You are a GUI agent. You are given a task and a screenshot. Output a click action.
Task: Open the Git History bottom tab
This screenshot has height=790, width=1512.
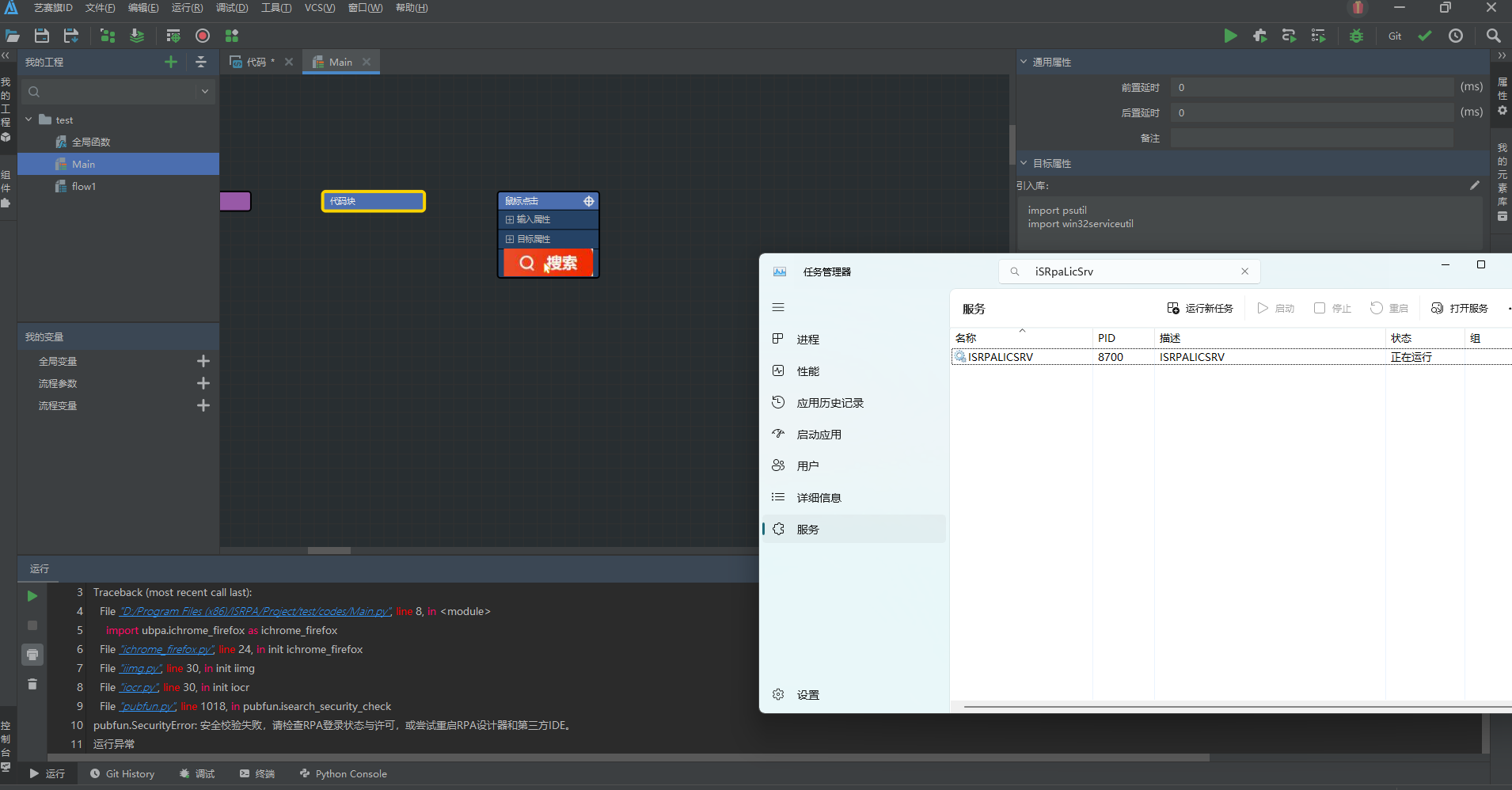pyautogui.click(x=122, y=774)
